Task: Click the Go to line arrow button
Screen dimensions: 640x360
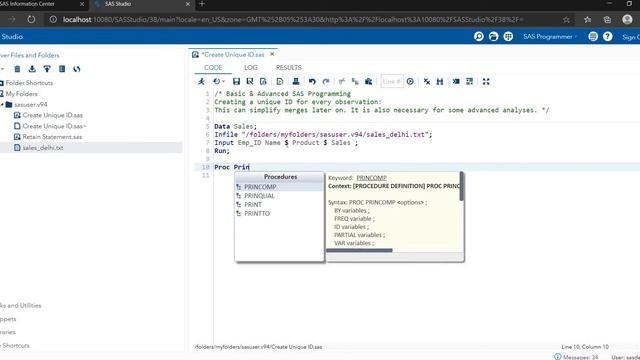Action: click(x=410, y=81)
